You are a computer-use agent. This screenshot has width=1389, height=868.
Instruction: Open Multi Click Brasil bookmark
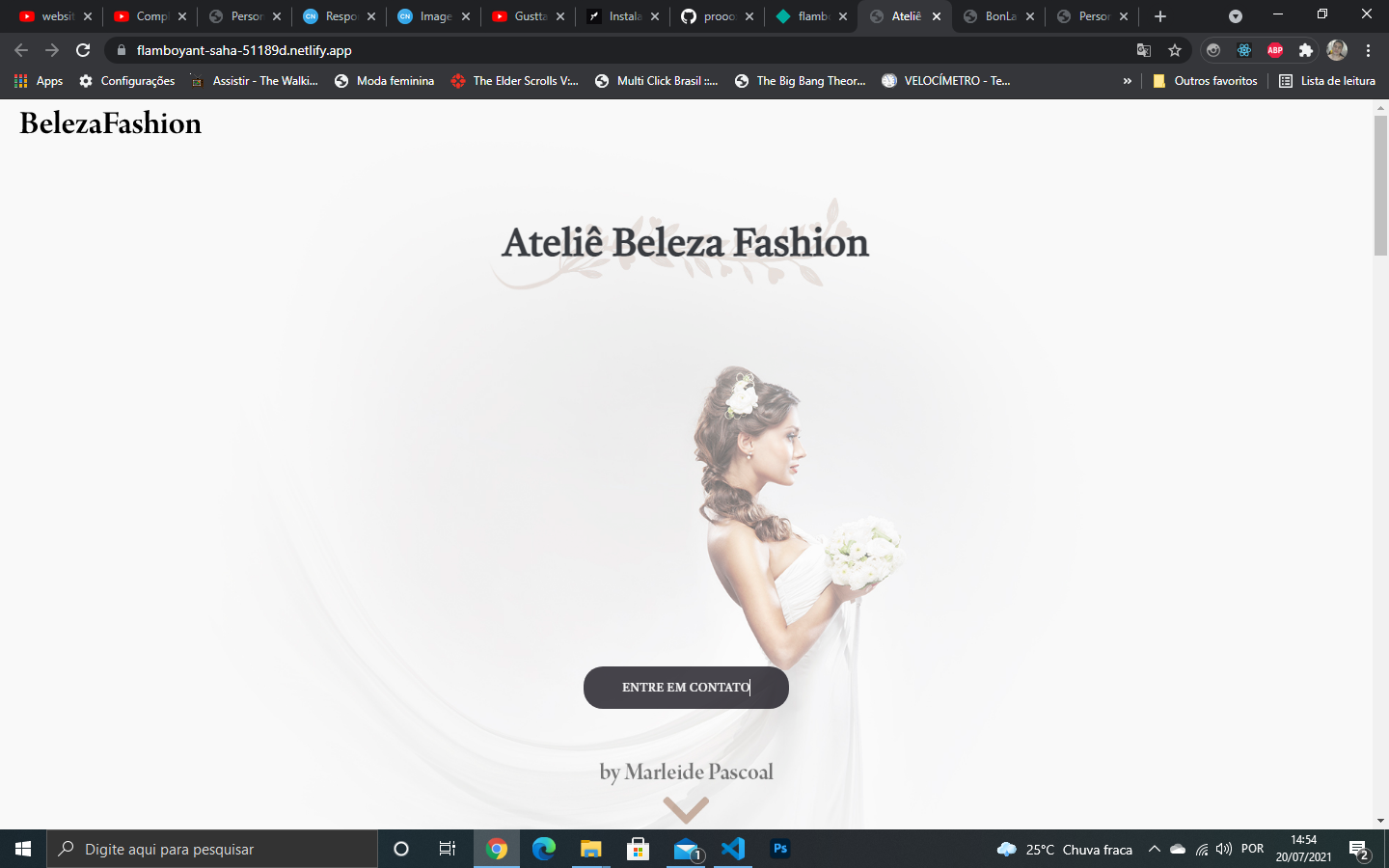coord(657,81)
